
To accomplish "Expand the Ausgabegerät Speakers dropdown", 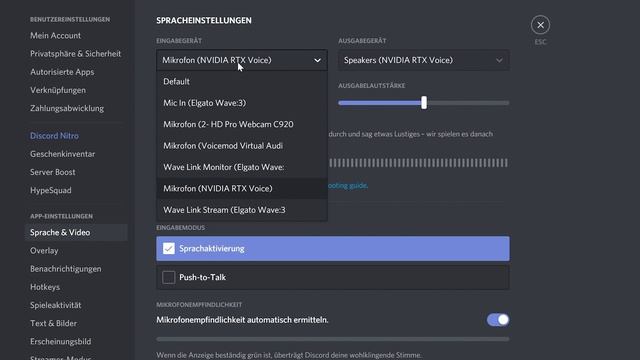I will click(423, 60).
